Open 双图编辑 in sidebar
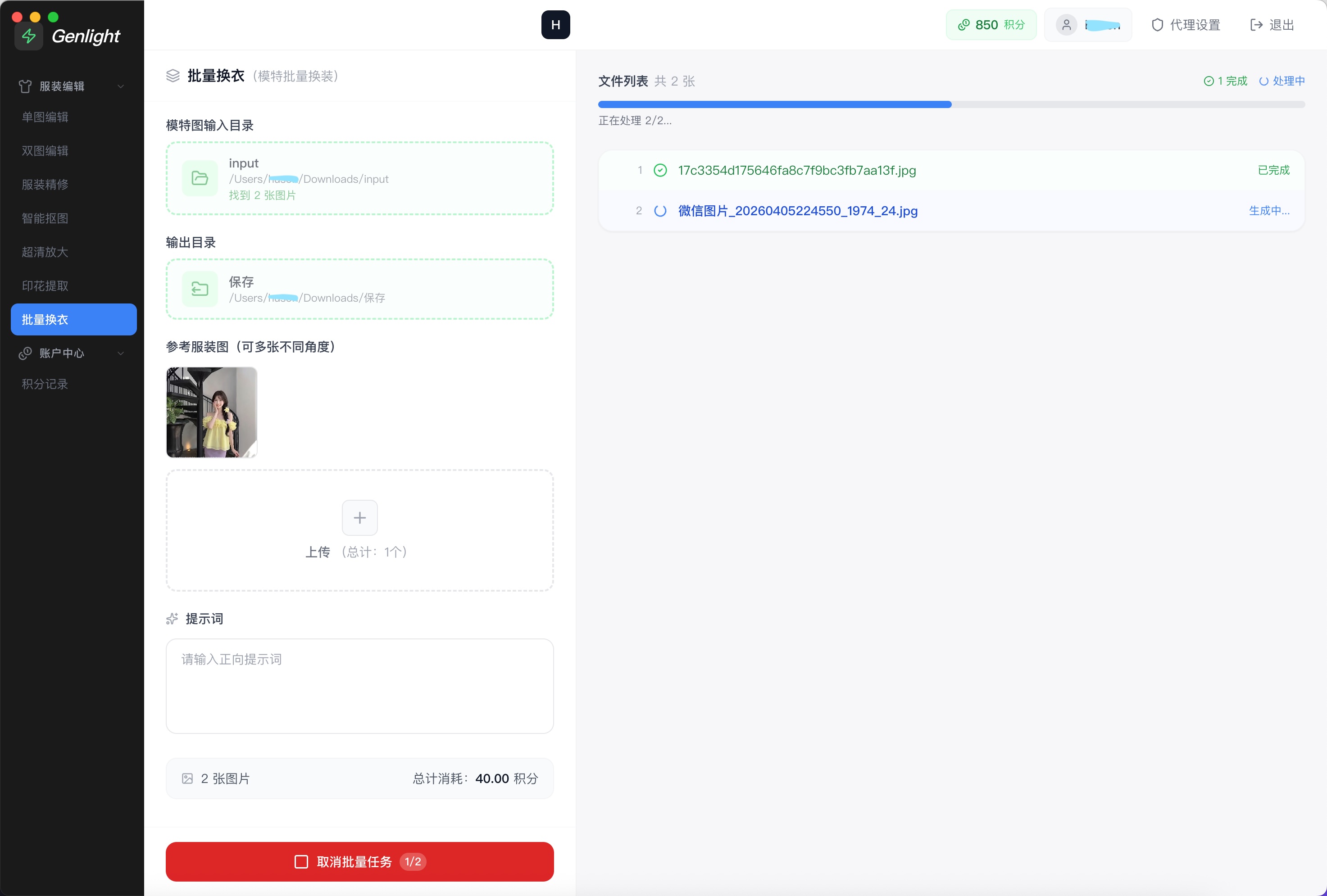The width and height of the screenshot is (1327, 896). pyautogui.click(x=45, y=151)
